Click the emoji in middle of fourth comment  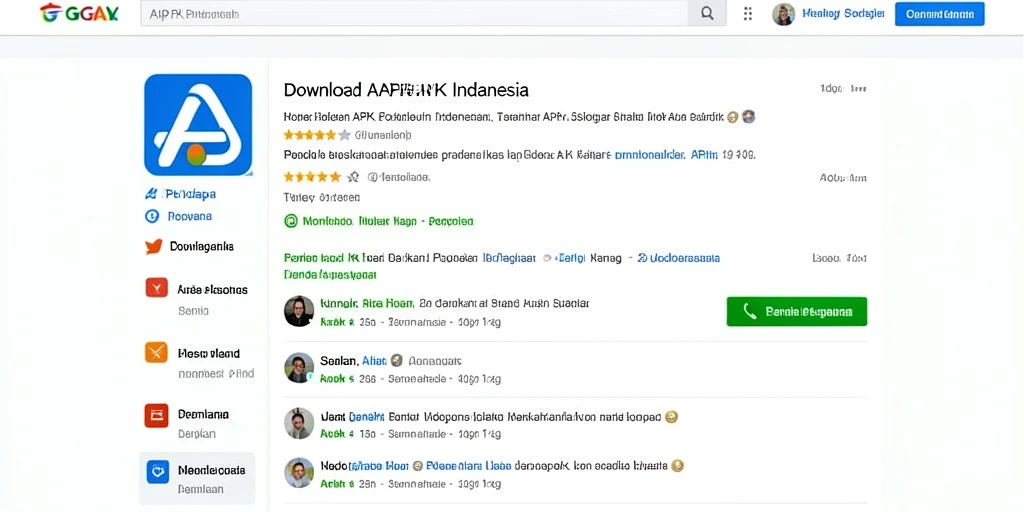[418, 466]
